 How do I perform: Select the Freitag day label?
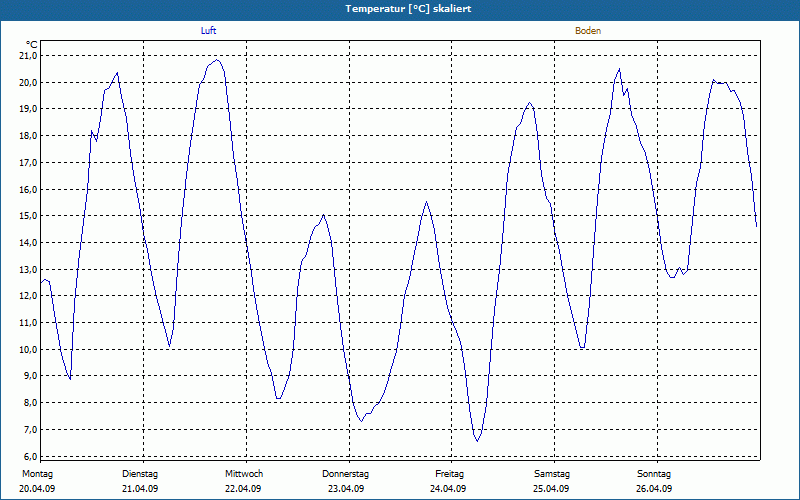[449, 474]
